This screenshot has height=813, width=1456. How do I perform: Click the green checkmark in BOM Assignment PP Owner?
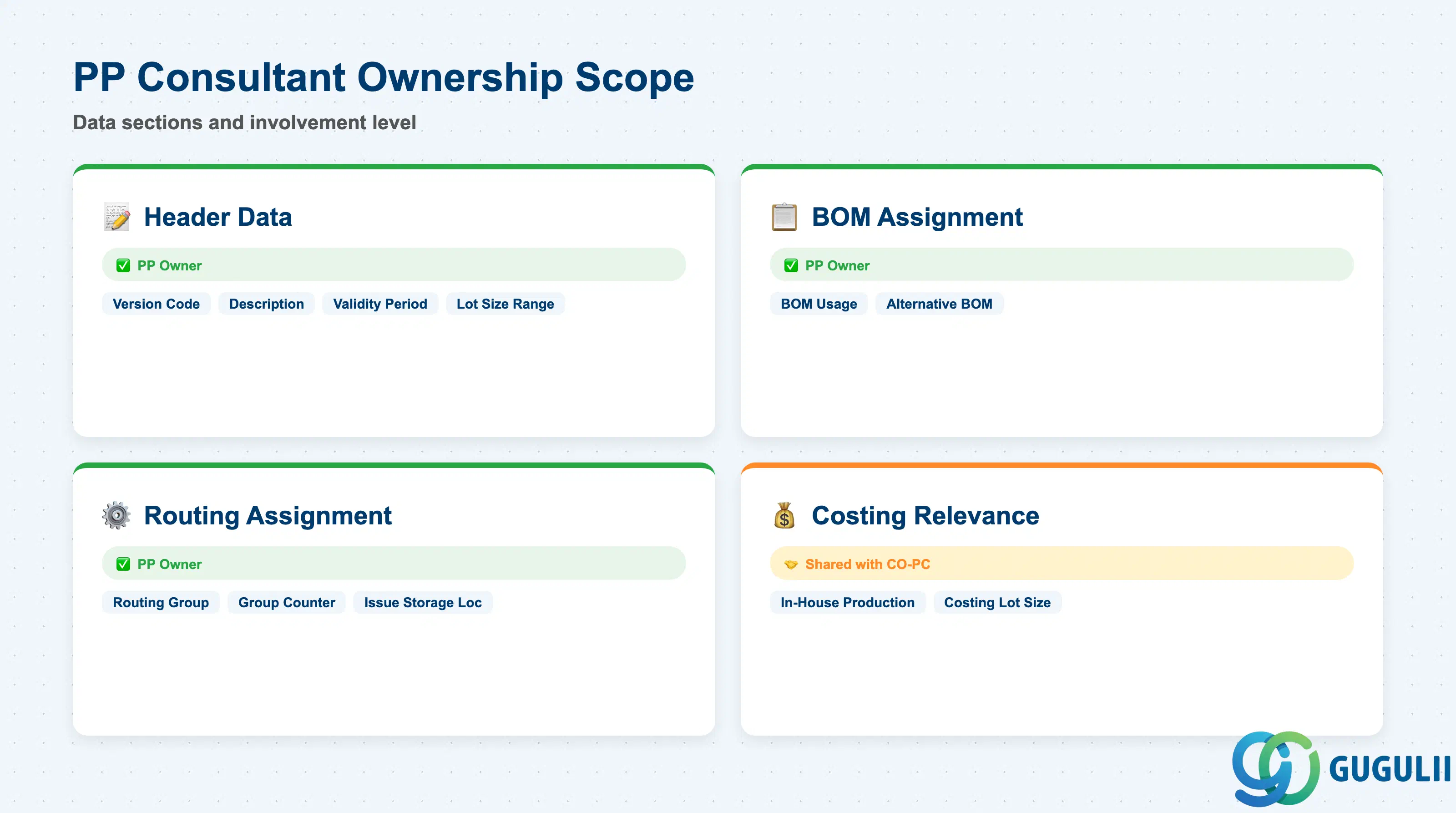click(791, 266)
